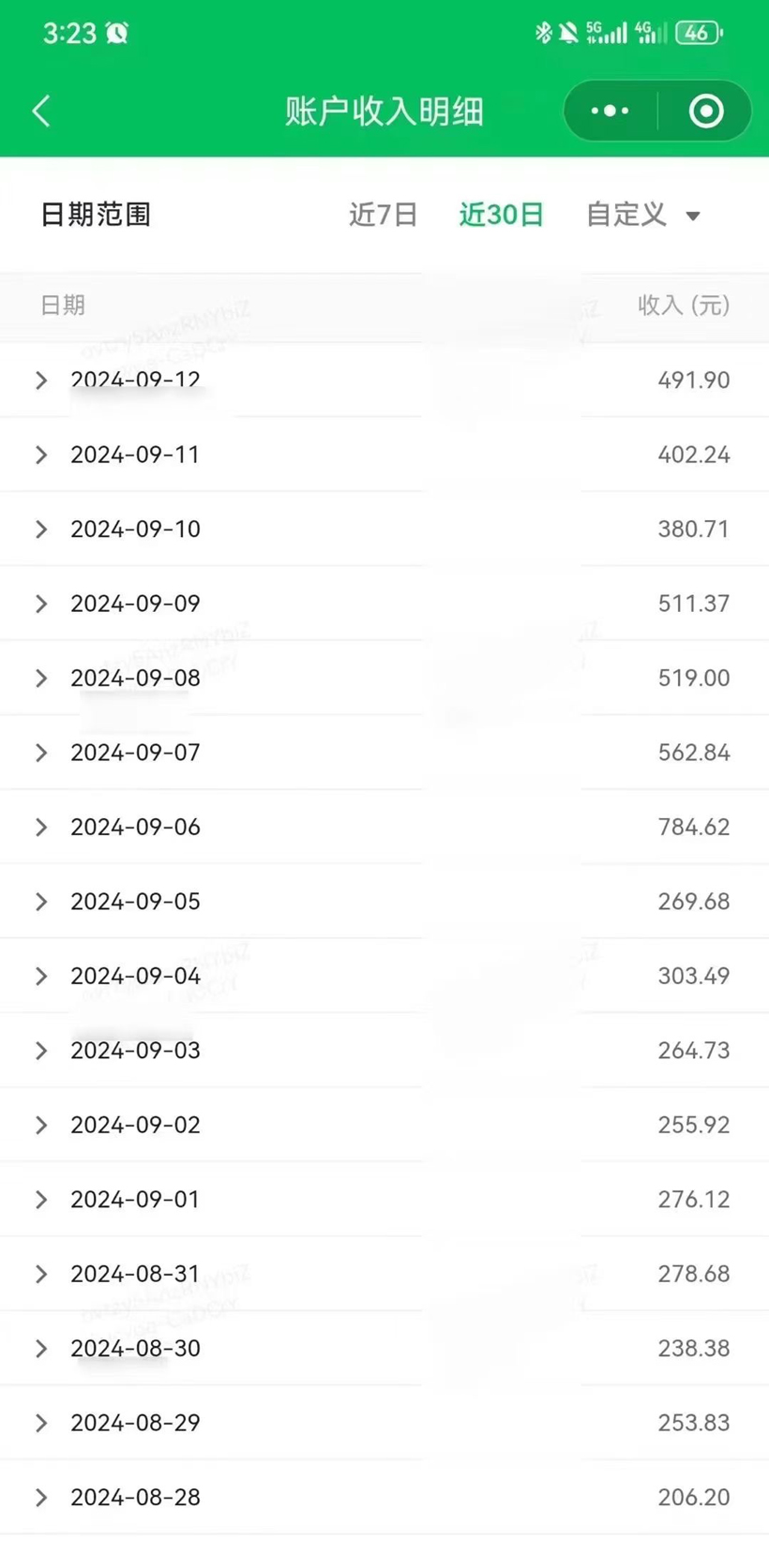Tap the 收入 (元) column header
The height and width of the screenshot is (1568, 769).
pos(683,306)
